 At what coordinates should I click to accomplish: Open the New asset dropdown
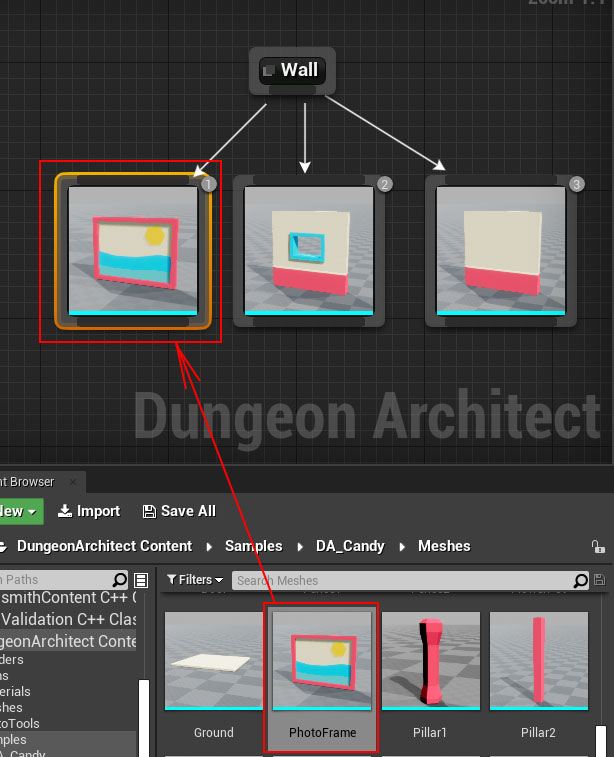coord(20,511)
